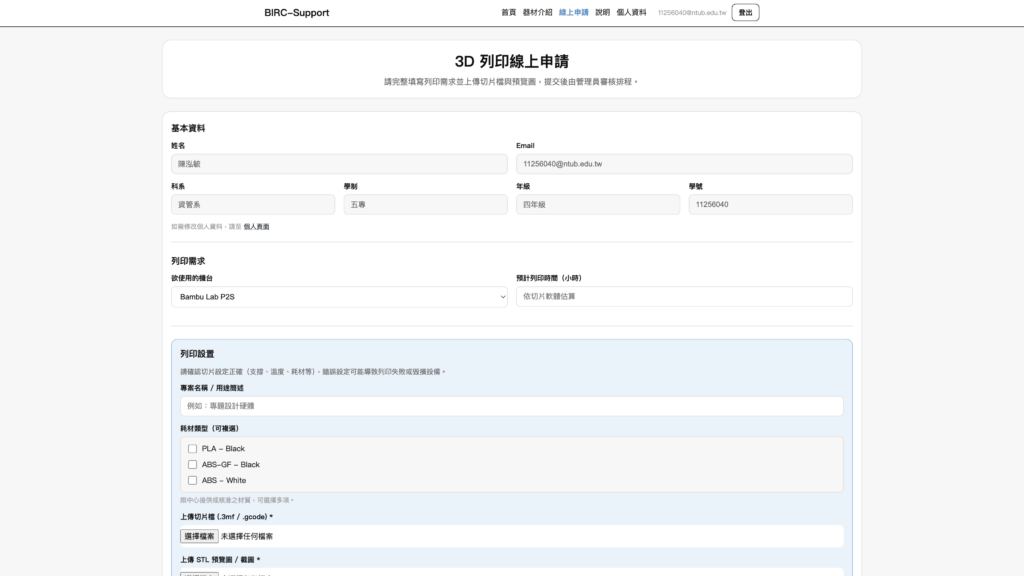Viewport: 1024px width, 576px height.
Task: Click the 科系 department field
Action: [x=253, y=204]
